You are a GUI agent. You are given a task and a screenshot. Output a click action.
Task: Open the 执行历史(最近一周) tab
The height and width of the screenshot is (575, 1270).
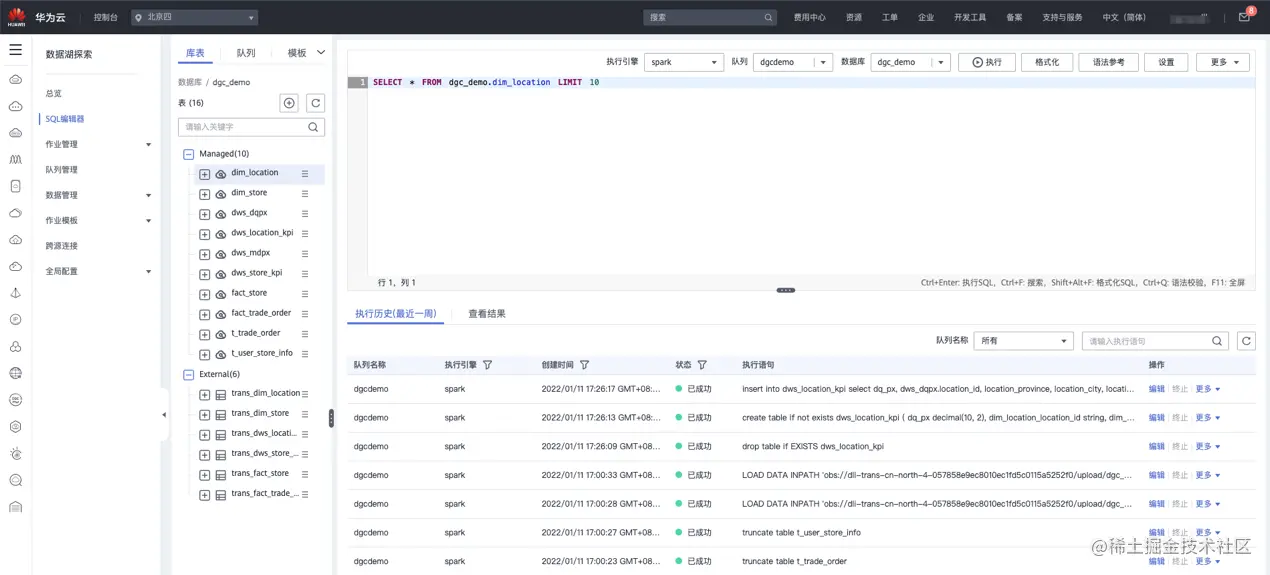pyautogui.click(x=396, y=314)
